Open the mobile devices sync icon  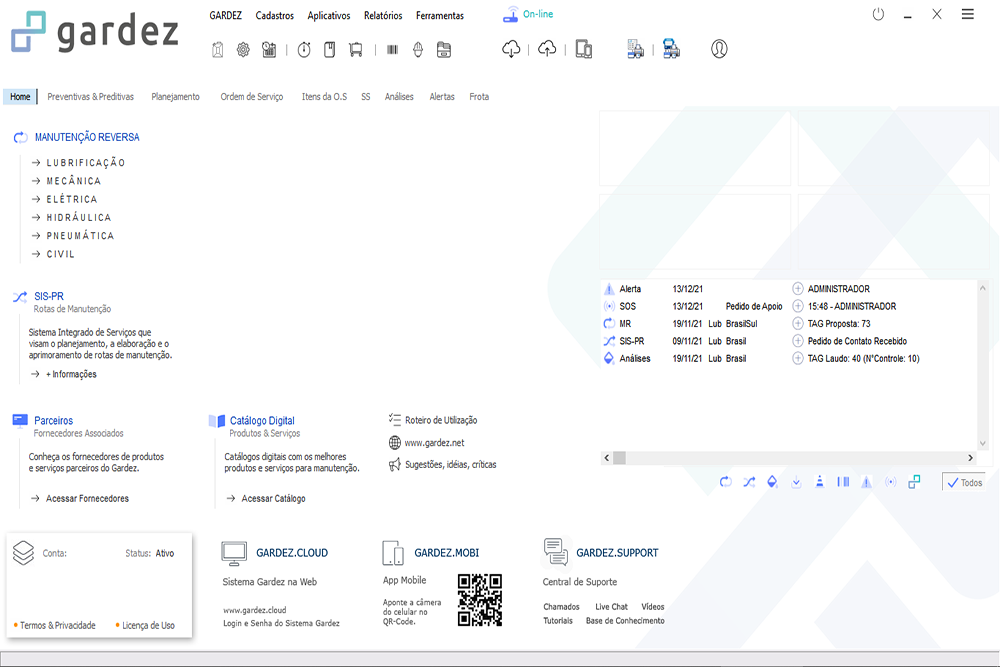(584, 48)
